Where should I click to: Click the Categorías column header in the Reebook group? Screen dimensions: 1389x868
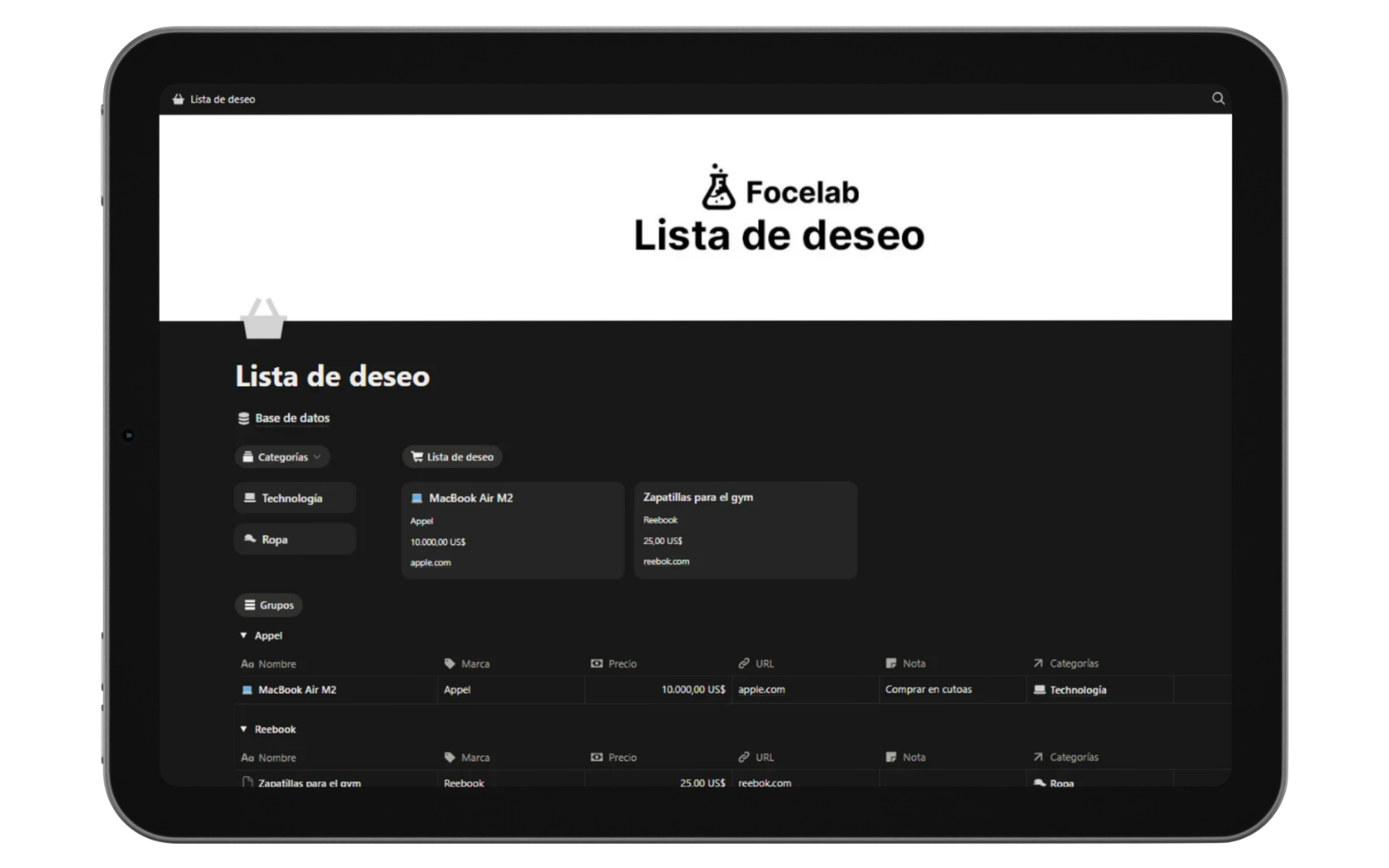tap(1066, 758)
